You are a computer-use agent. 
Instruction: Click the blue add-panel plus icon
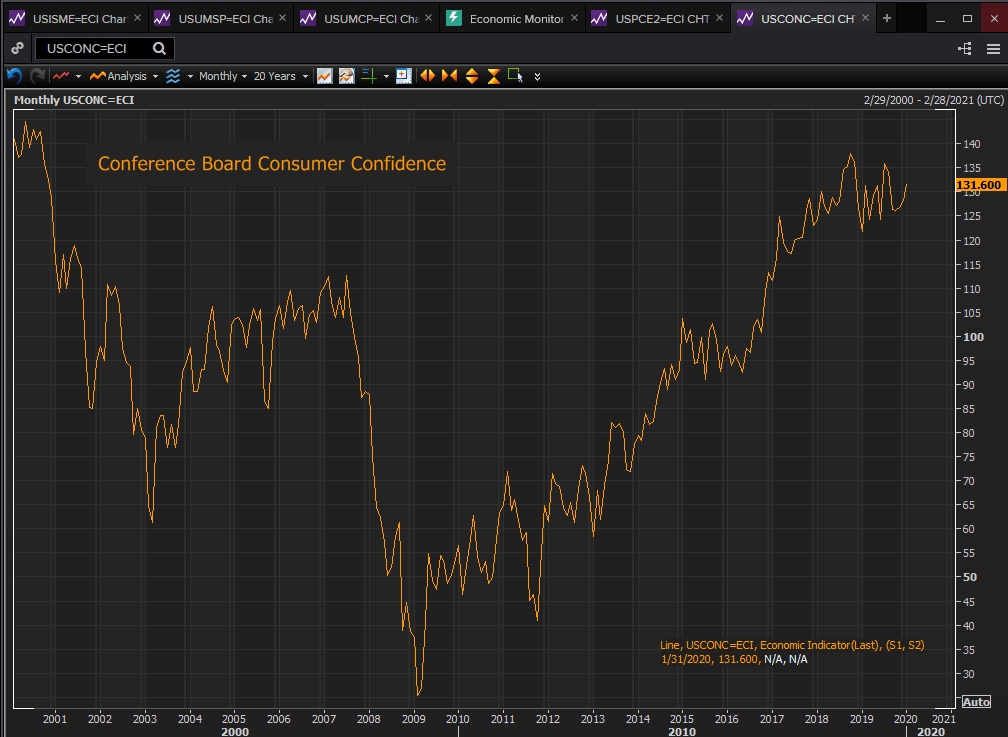pos(404,76)
